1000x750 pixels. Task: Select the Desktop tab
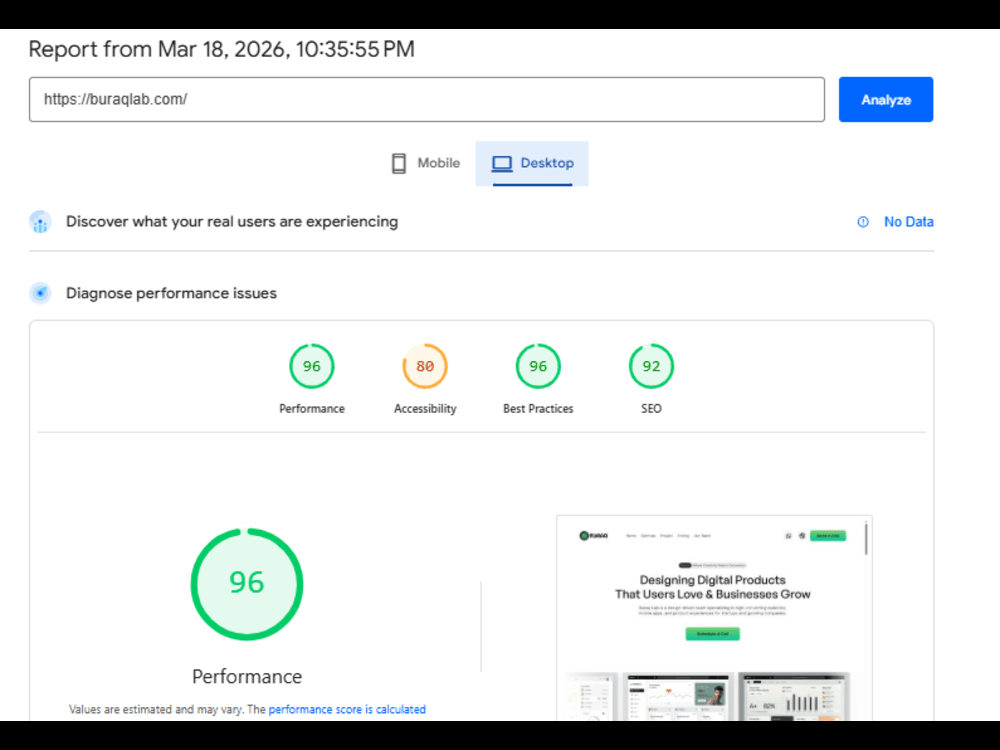(x=532, y=163)
